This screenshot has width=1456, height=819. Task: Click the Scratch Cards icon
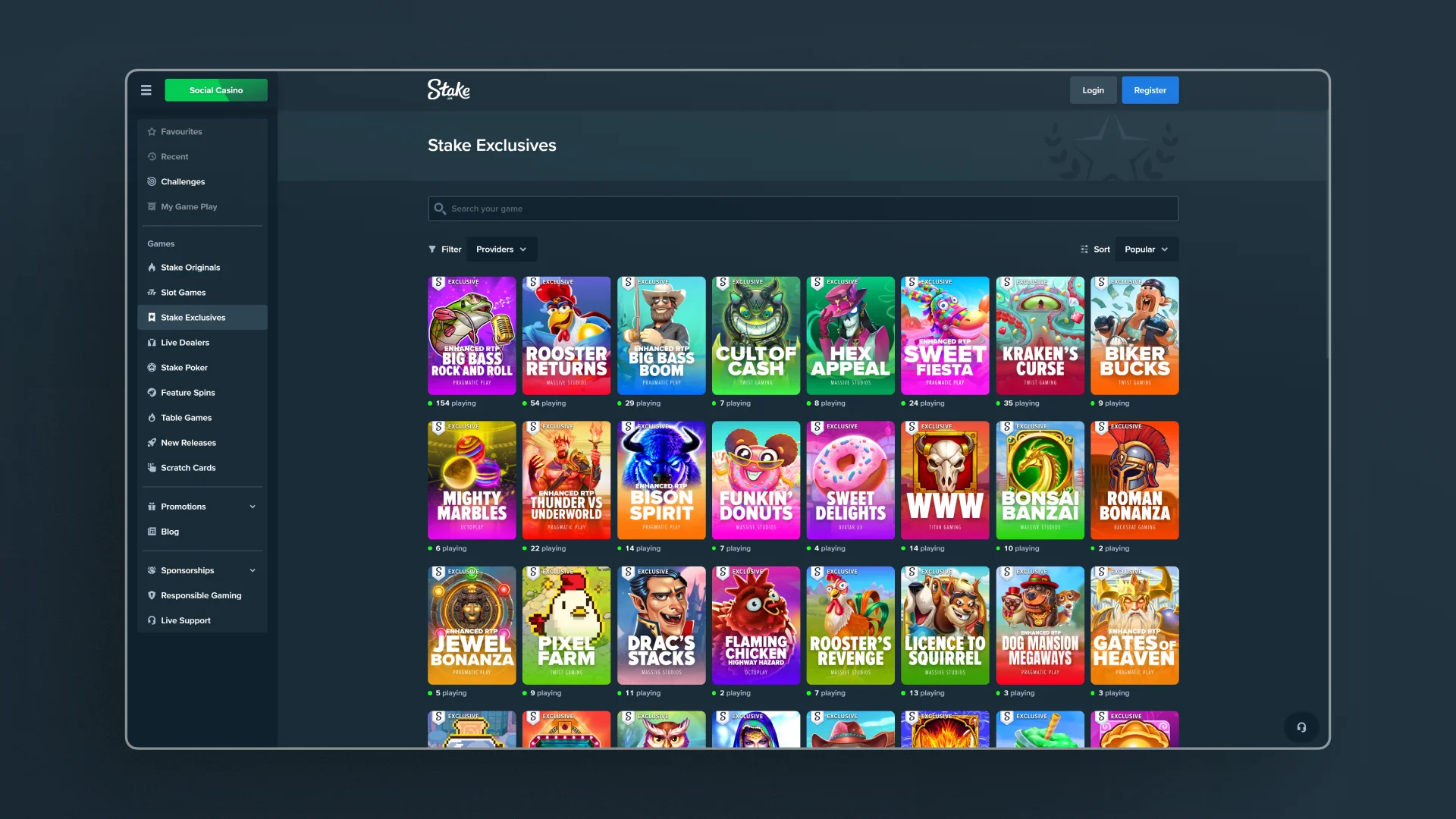152,468
